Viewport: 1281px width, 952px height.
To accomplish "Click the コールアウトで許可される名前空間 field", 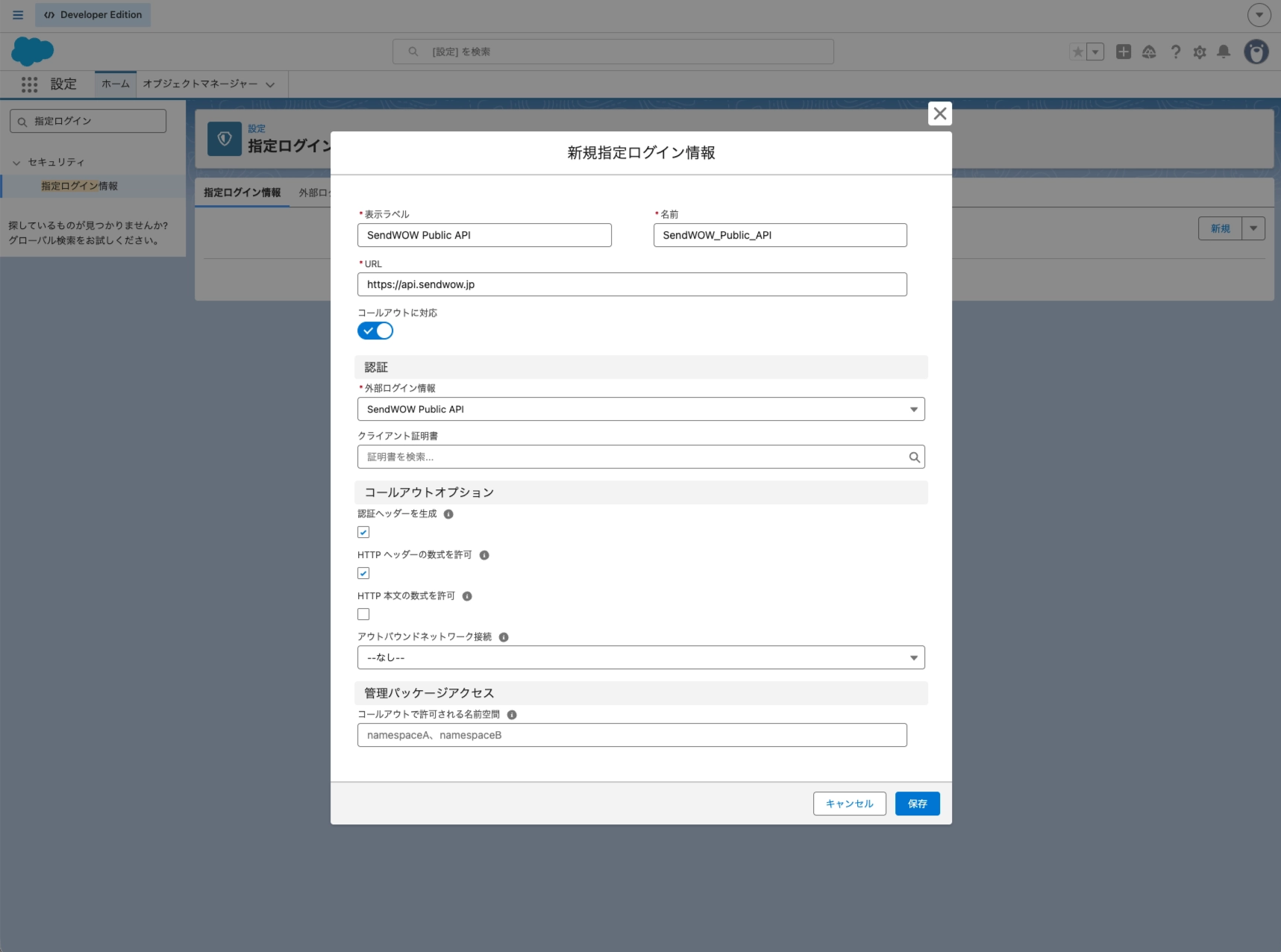I will pyautogui.click(x=632, y=735).
